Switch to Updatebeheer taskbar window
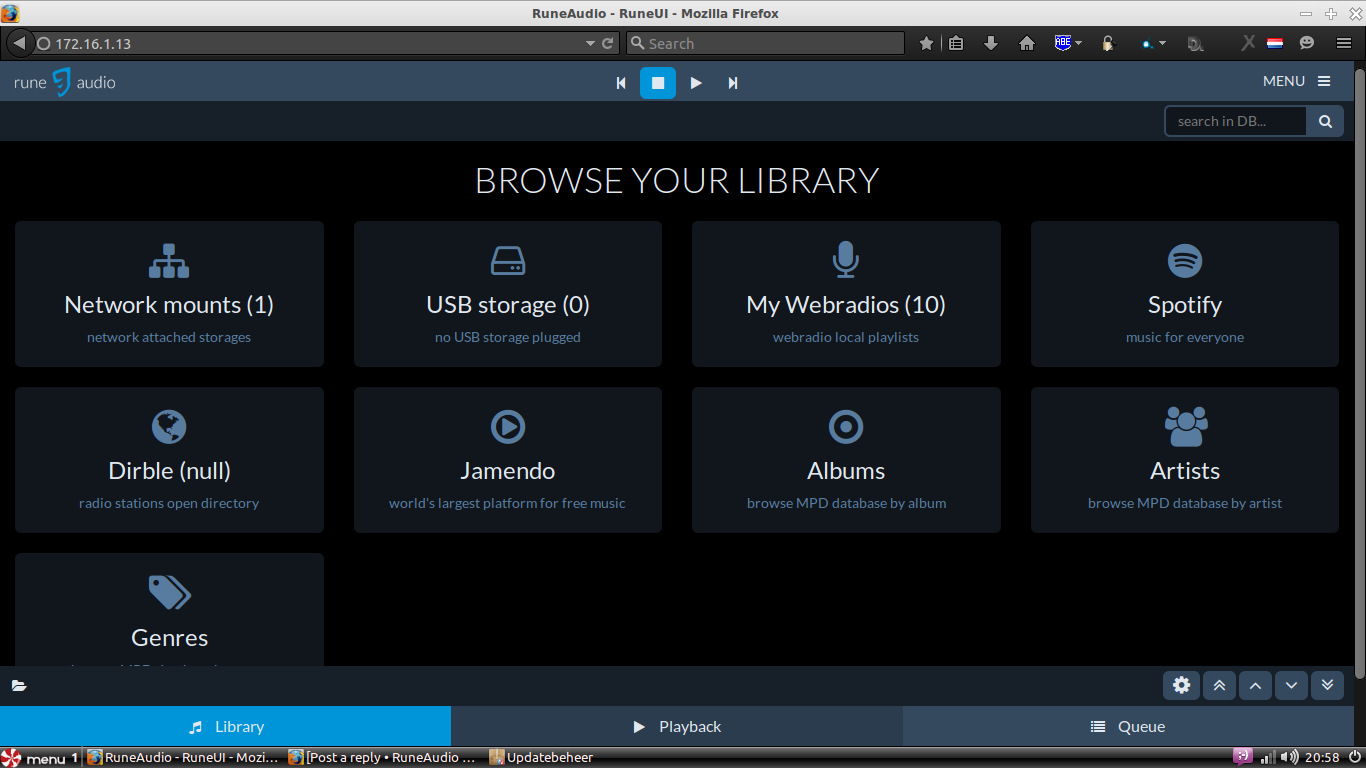The image size is (1366, 768). (542, 758)
